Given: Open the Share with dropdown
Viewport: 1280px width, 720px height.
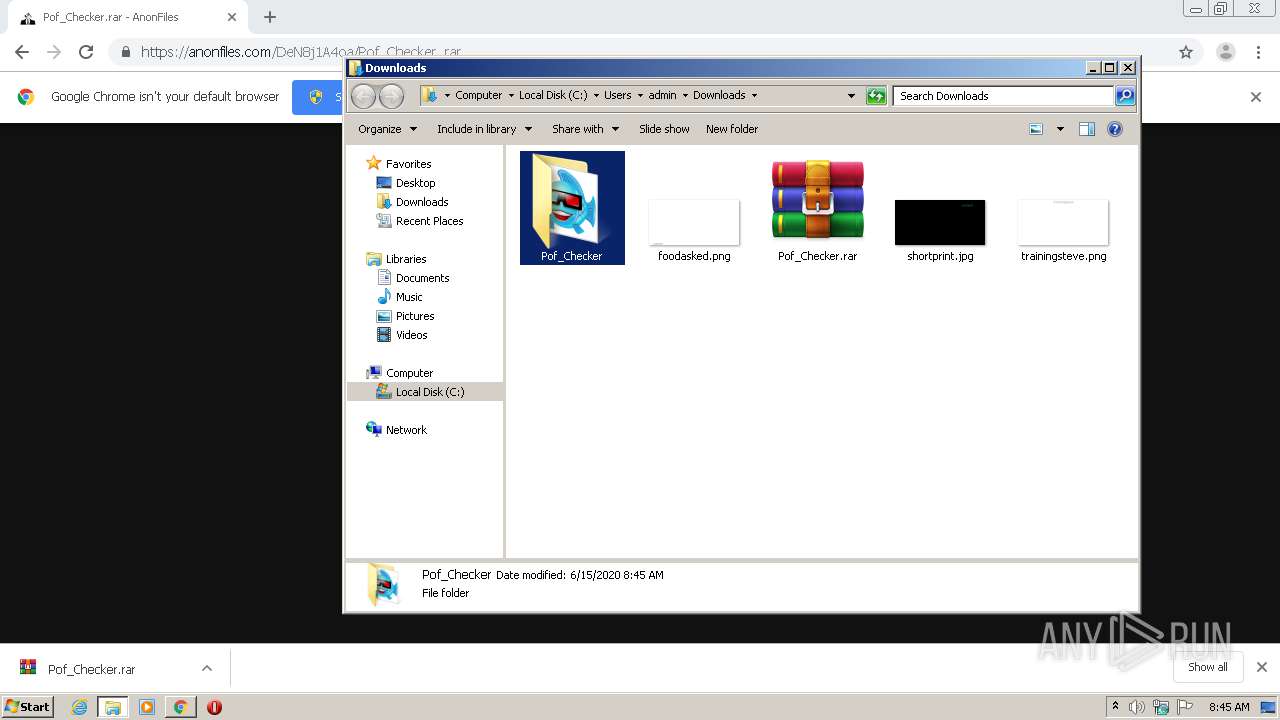Looking at the screenshot, I should point(585,129).
